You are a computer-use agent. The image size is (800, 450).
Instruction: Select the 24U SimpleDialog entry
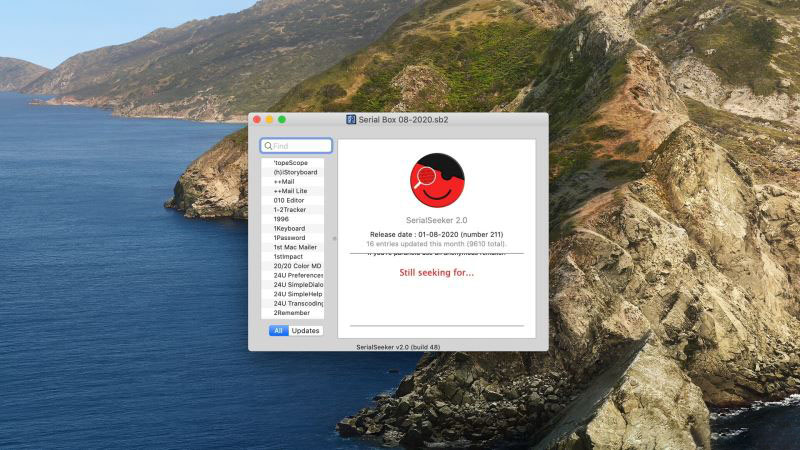point(292,285)
